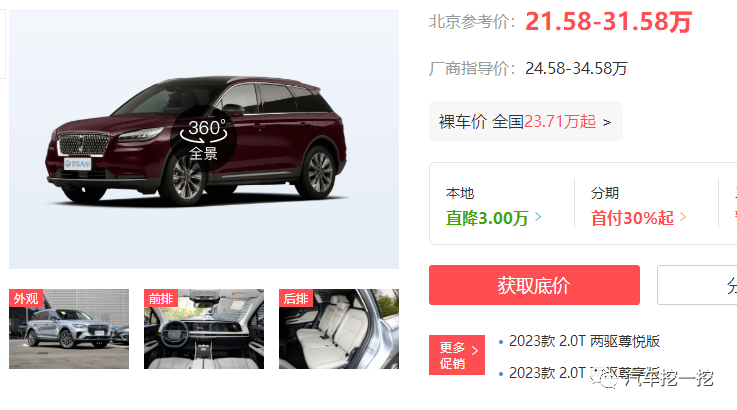Image resolution: width=737 pixels, height=410 pixels.
Task: Click the 获取底价 red button
Action: 534,285
